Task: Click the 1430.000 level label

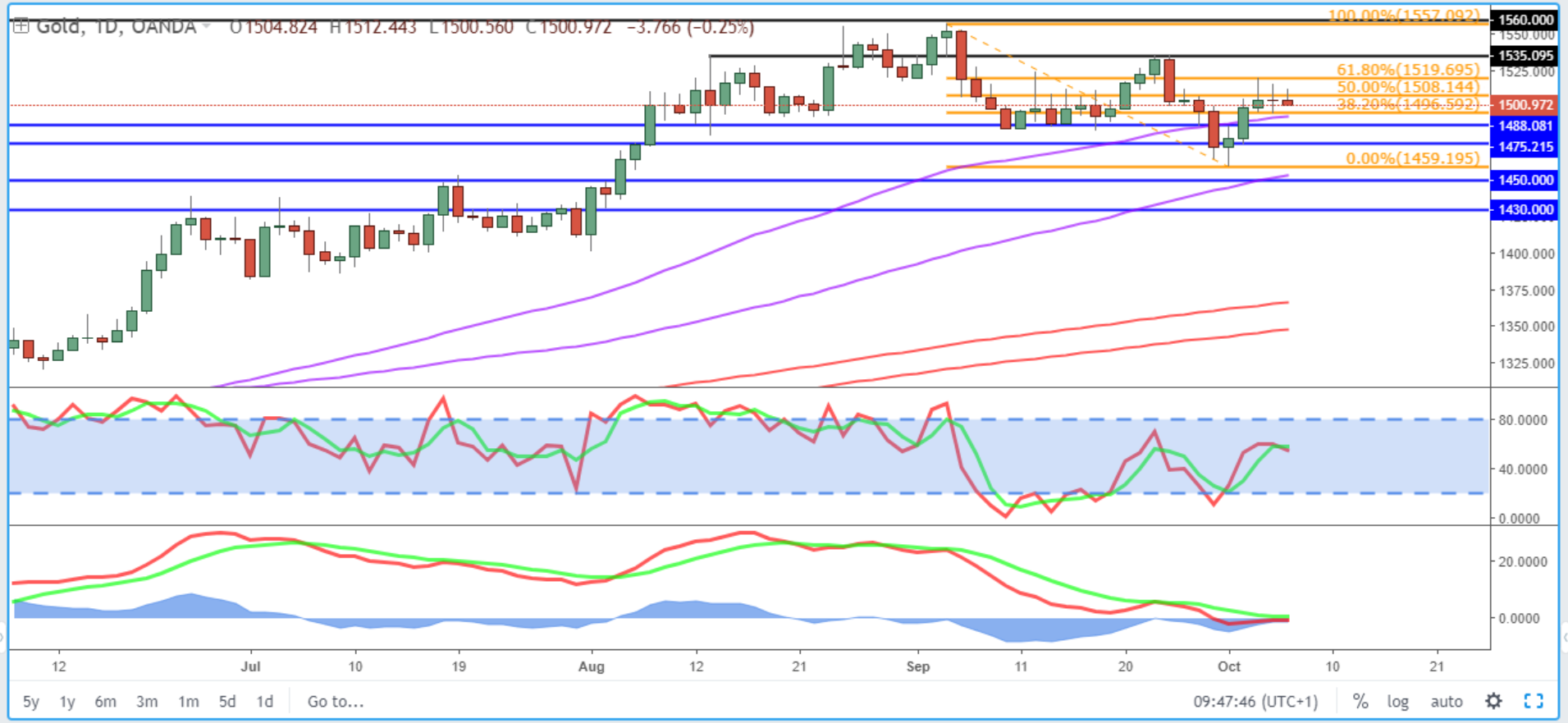Action: (x=1525, y=209)
